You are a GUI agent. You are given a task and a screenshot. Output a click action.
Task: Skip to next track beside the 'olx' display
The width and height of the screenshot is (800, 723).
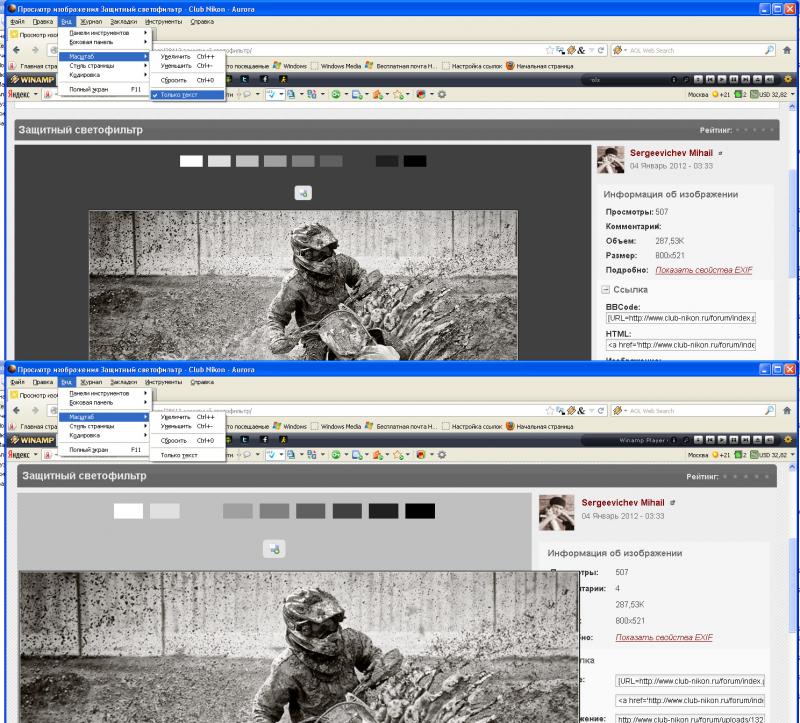tap(745, 79)
